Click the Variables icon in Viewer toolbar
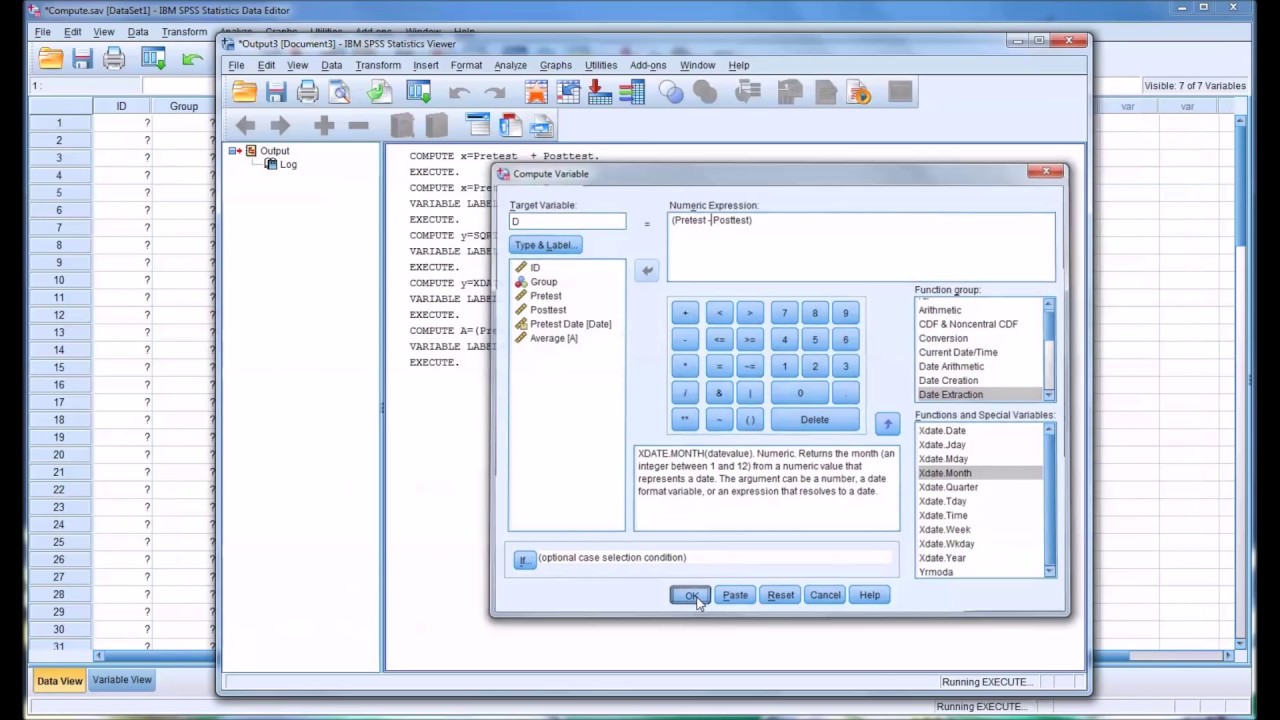This screenshot has height=720, width=1280. (632, 93)
